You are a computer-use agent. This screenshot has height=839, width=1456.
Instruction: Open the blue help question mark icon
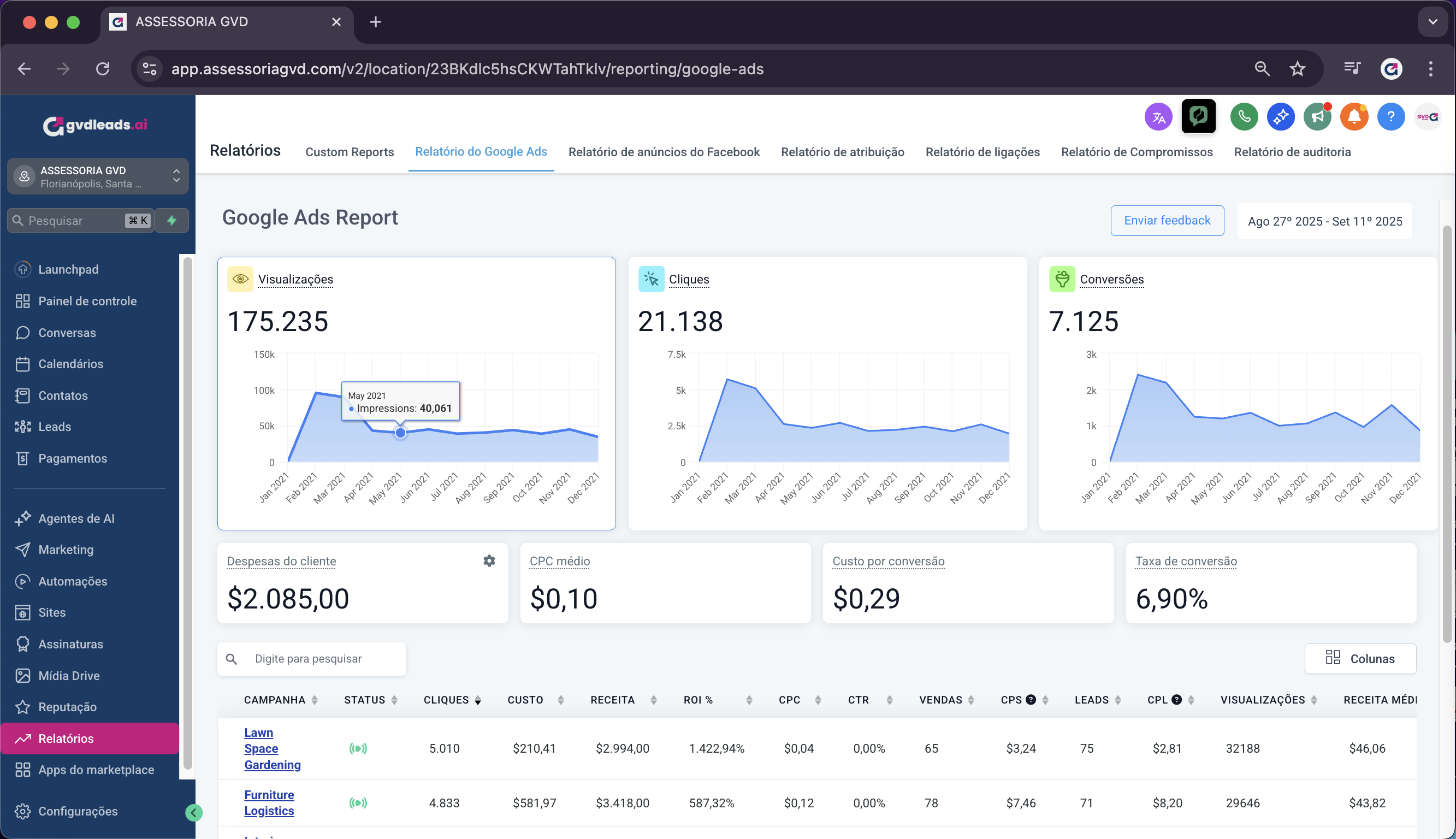pyautogui.click(x=1390, y=117)
